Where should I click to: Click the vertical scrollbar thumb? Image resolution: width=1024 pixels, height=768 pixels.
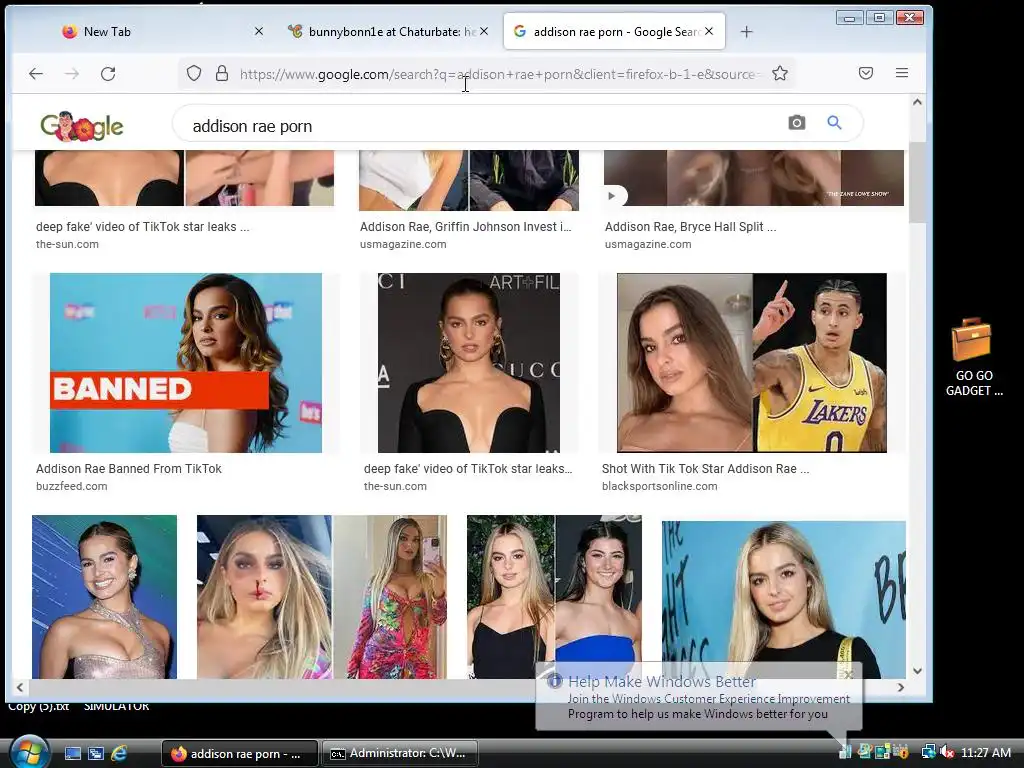(x=917, y=182)
